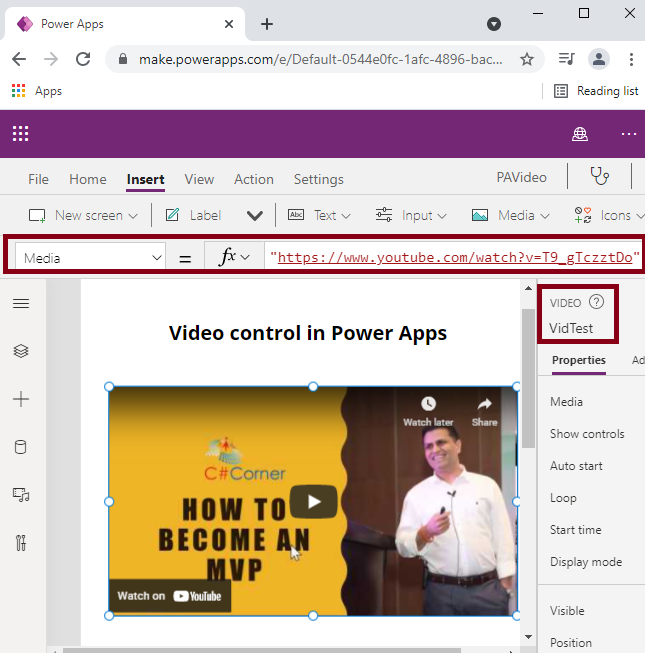Open the File menu

click(x=38, y=179)
